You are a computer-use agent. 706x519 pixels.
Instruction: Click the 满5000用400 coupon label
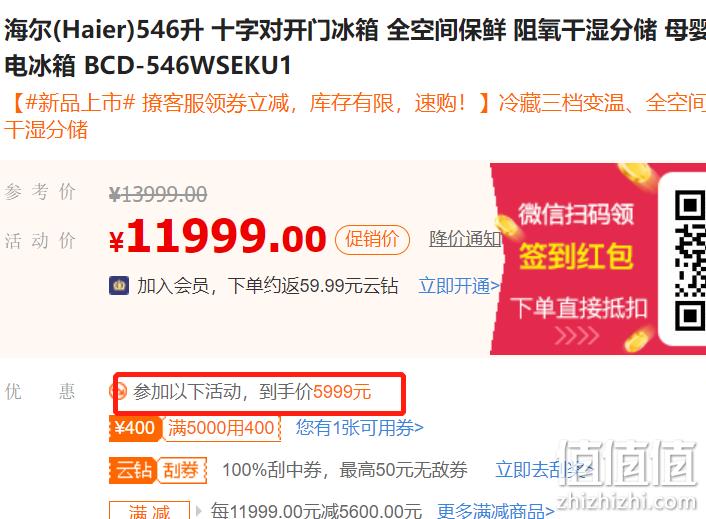click(221, 428)
